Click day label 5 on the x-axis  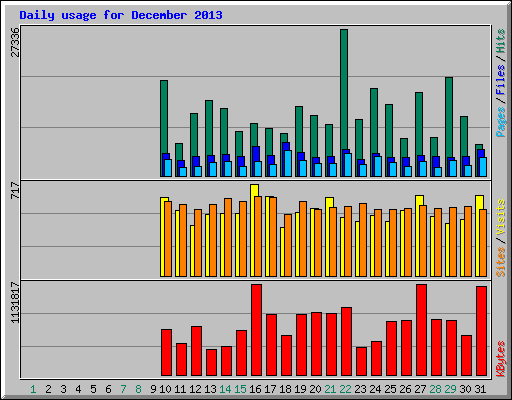pyautogui.click(x=93, y=389)
